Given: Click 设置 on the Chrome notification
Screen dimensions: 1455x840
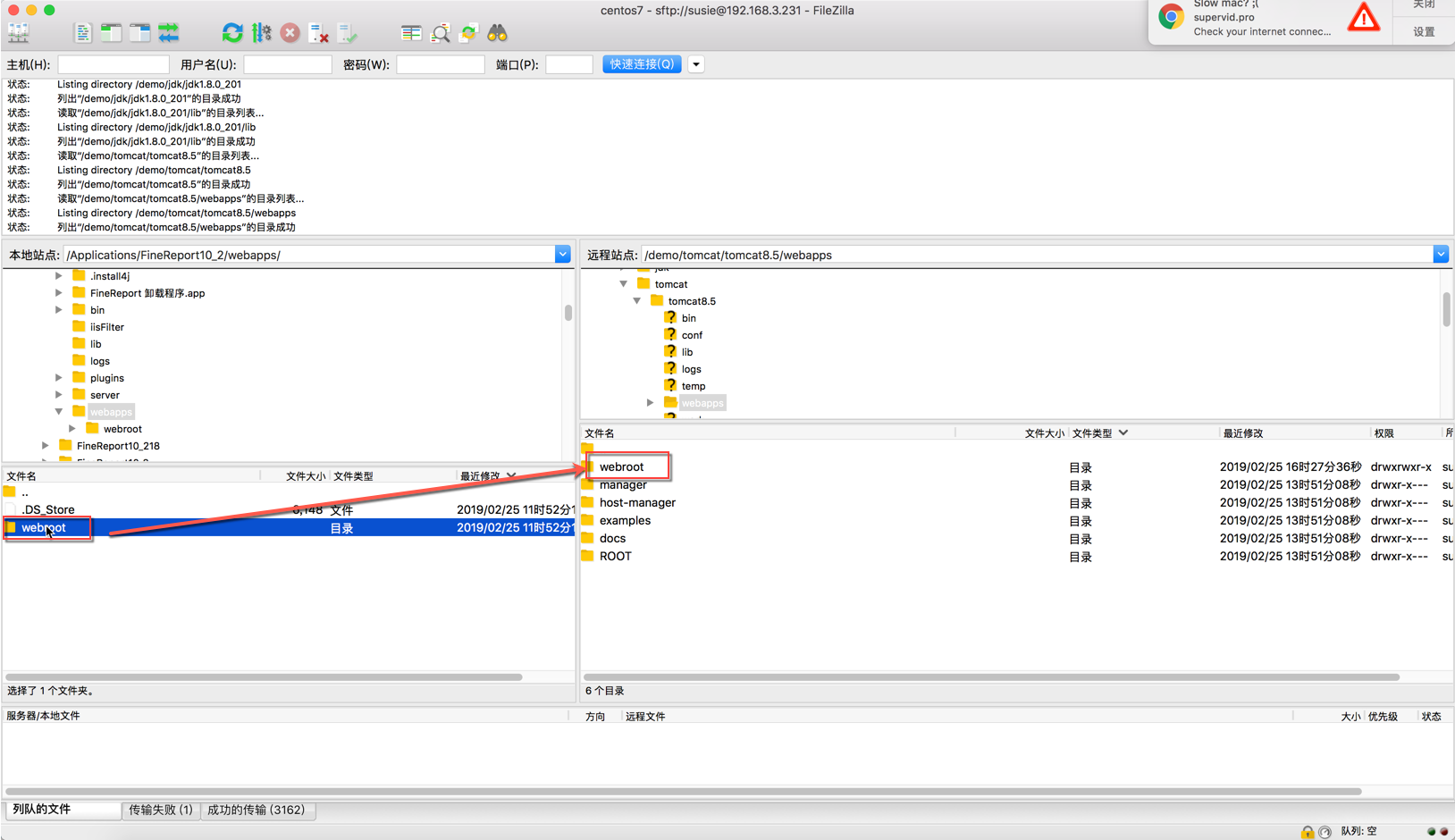Looking at the screenshot, I should click(x=1424, y=31).
